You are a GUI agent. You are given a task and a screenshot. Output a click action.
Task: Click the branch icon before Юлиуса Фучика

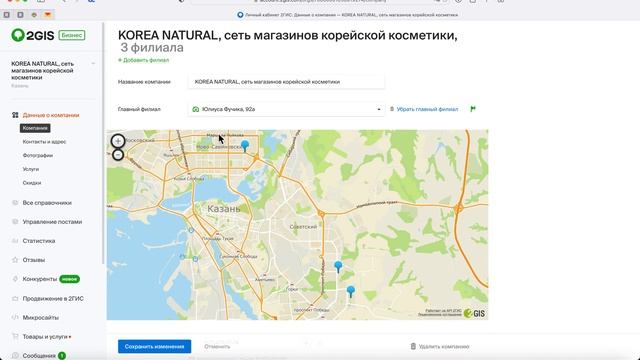pyautogui.click(x=196, y=109)
